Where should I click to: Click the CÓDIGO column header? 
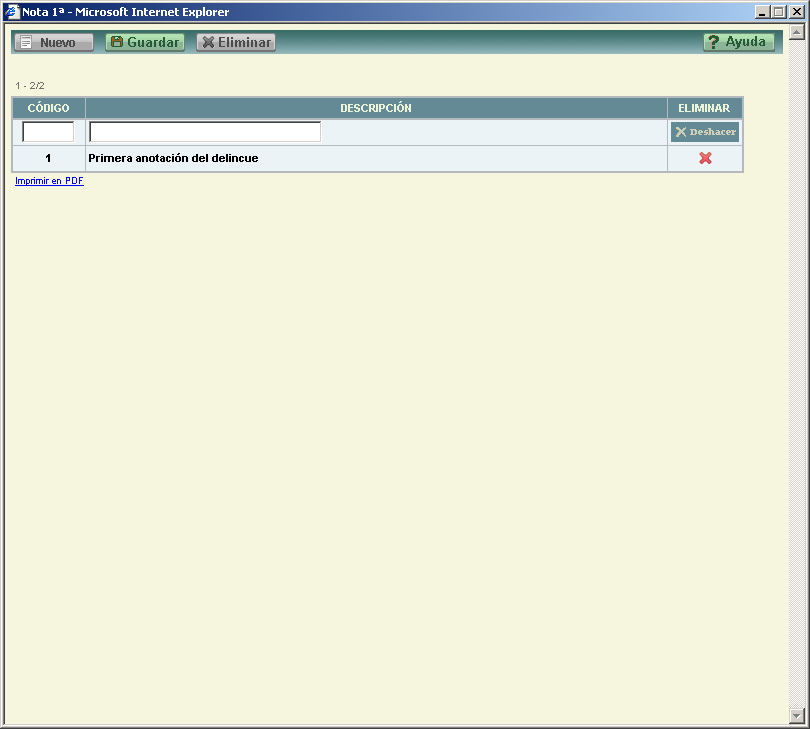tap(48, 108)
